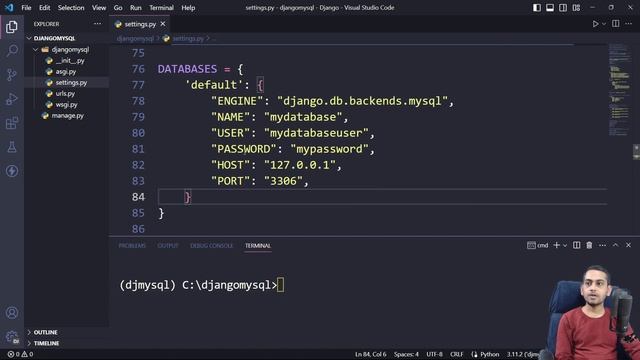Switch to the Terminal panel tab

point(258,246)
